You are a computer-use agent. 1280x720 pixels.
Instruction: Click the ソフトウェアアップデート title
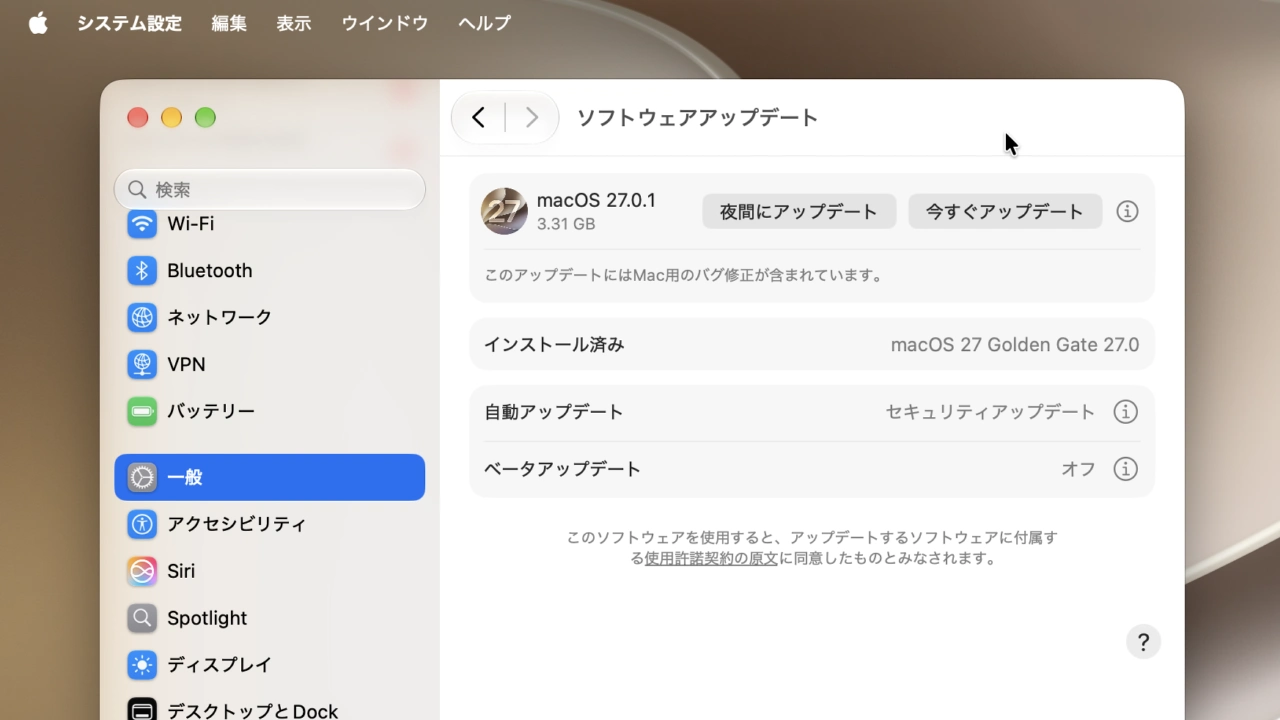[x=698, y=118]
